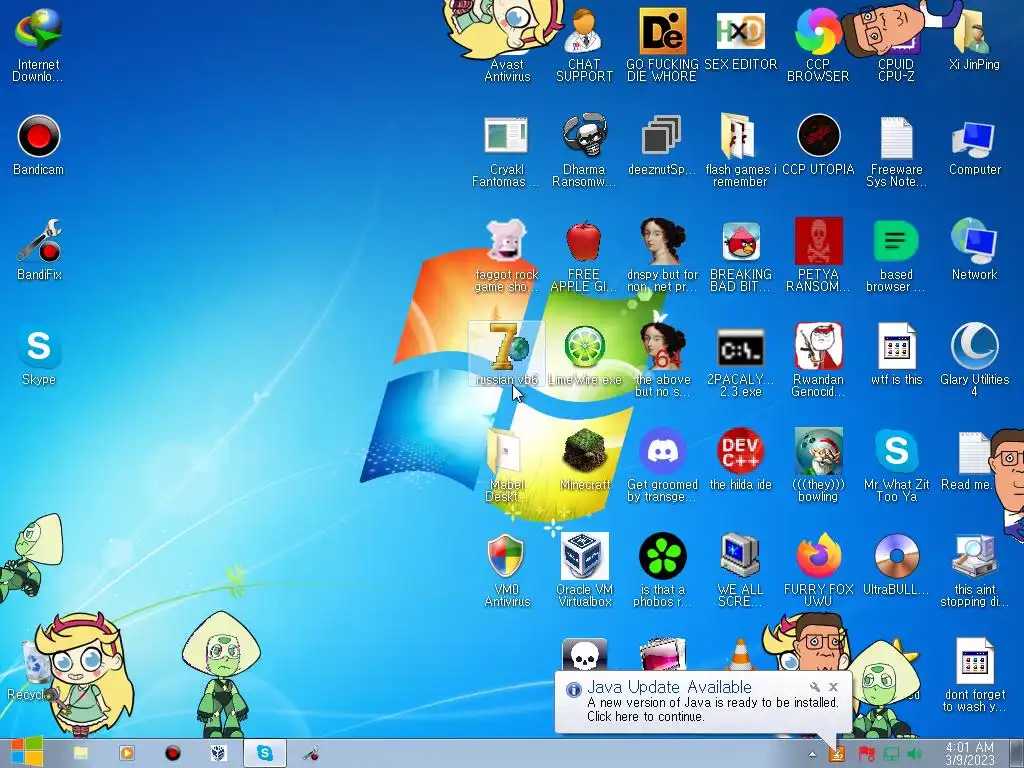Click the Freeware Sys Note... file icon
This screenshot has width=1024, height=768.
click(896, 152)
